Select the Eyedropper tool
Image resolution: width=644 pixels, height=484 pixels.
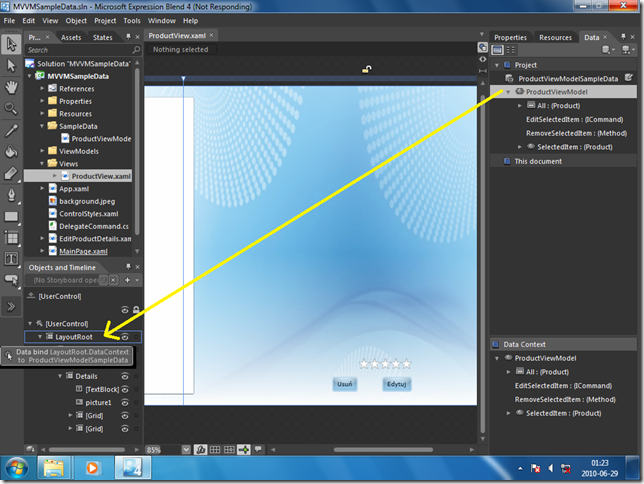(x=11, y=130)
